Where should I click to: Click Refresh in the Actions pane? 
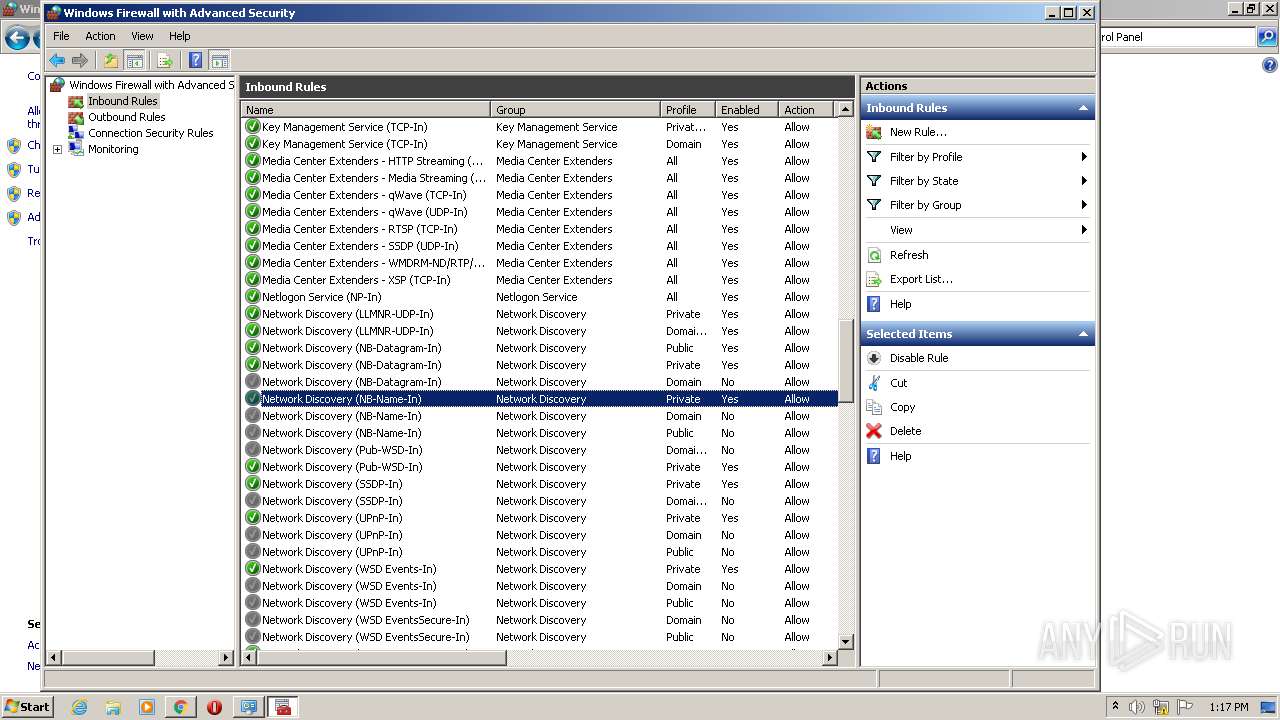tap(909, 255)
